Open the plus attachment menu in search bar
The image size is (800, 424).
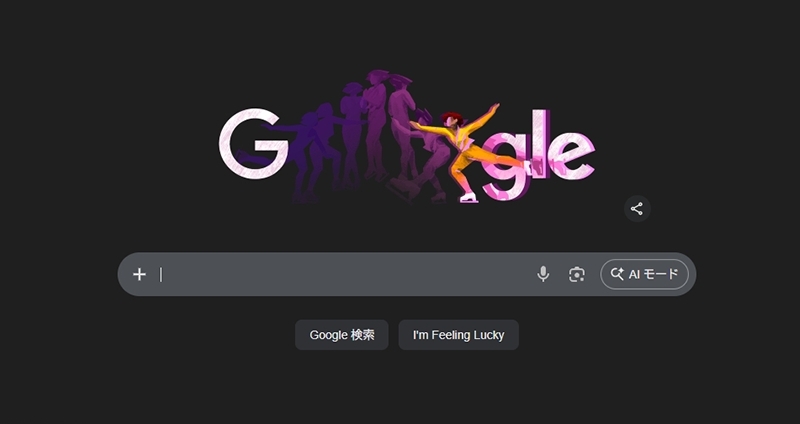pos(139,275)
